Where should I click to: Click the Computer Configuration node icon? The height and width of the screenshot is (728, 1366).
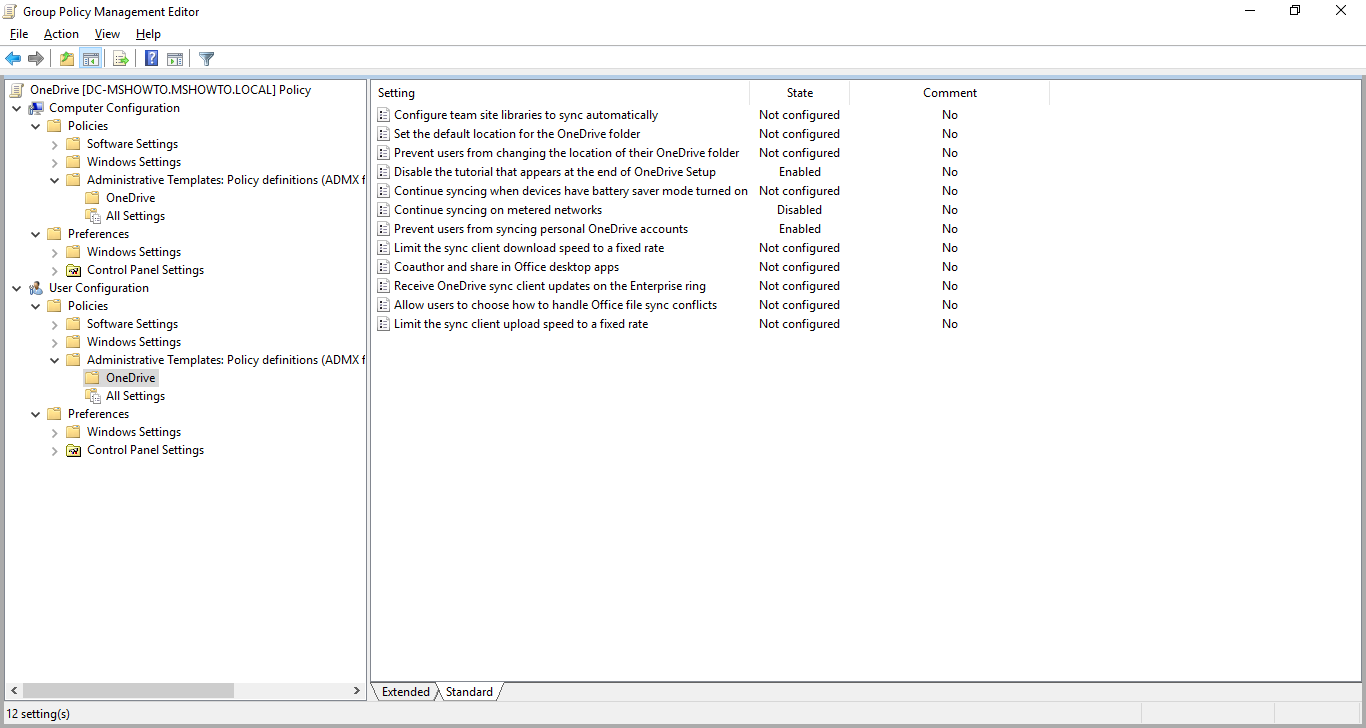pyautogui.click(x=36, y=108)
